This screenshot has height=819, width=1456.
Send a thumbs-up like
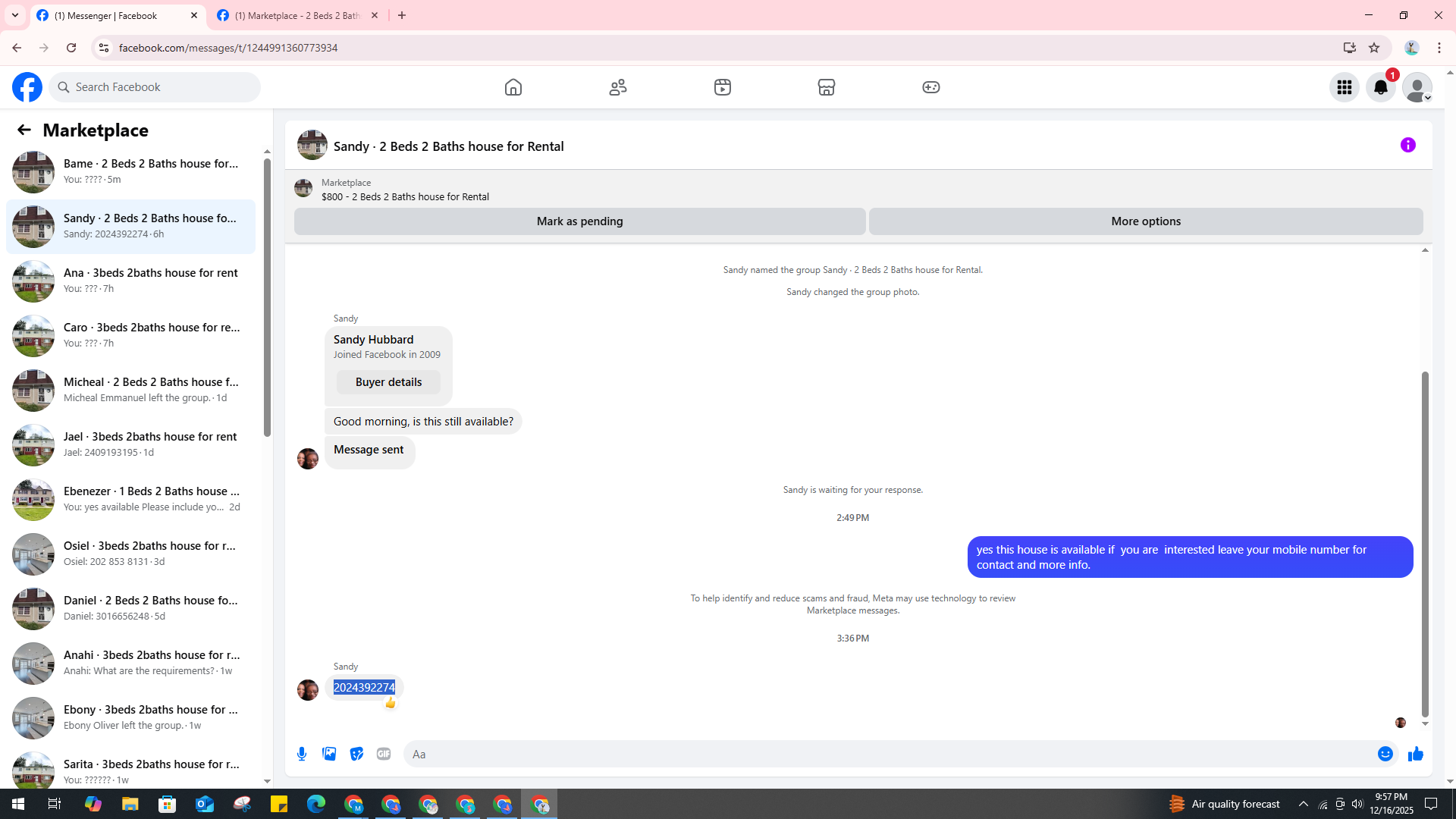pos(1416,754)
